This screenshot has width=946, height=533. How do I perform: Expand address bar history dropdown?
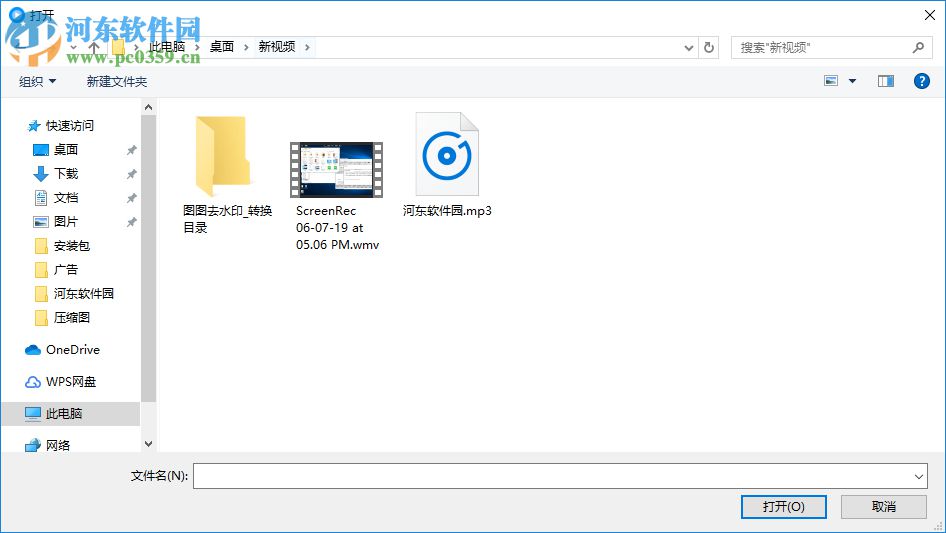click(688, 48)
